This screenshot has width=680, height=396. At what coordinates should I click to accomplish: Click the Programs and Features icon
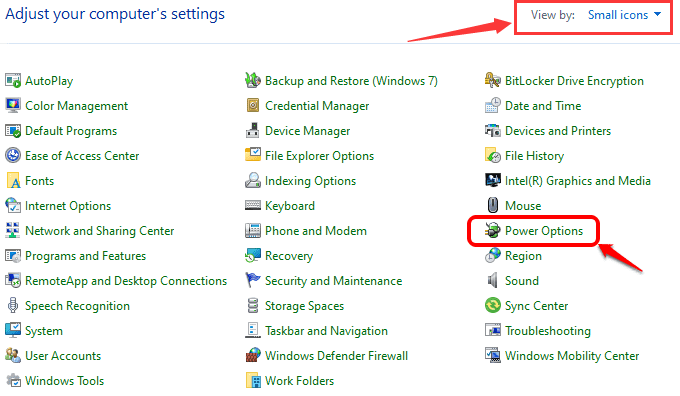(13, 256)
